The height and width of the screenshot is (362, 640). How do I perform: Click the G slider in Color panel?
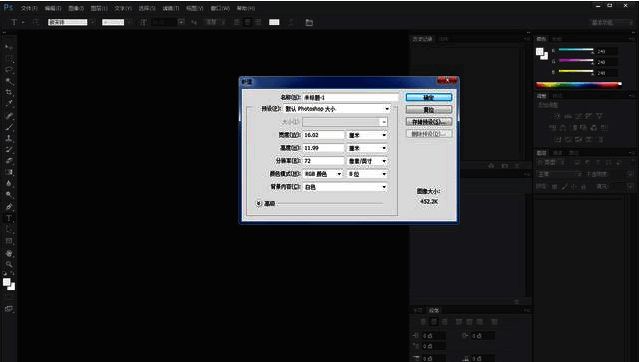pyautogui.click(x=576, y=61)
